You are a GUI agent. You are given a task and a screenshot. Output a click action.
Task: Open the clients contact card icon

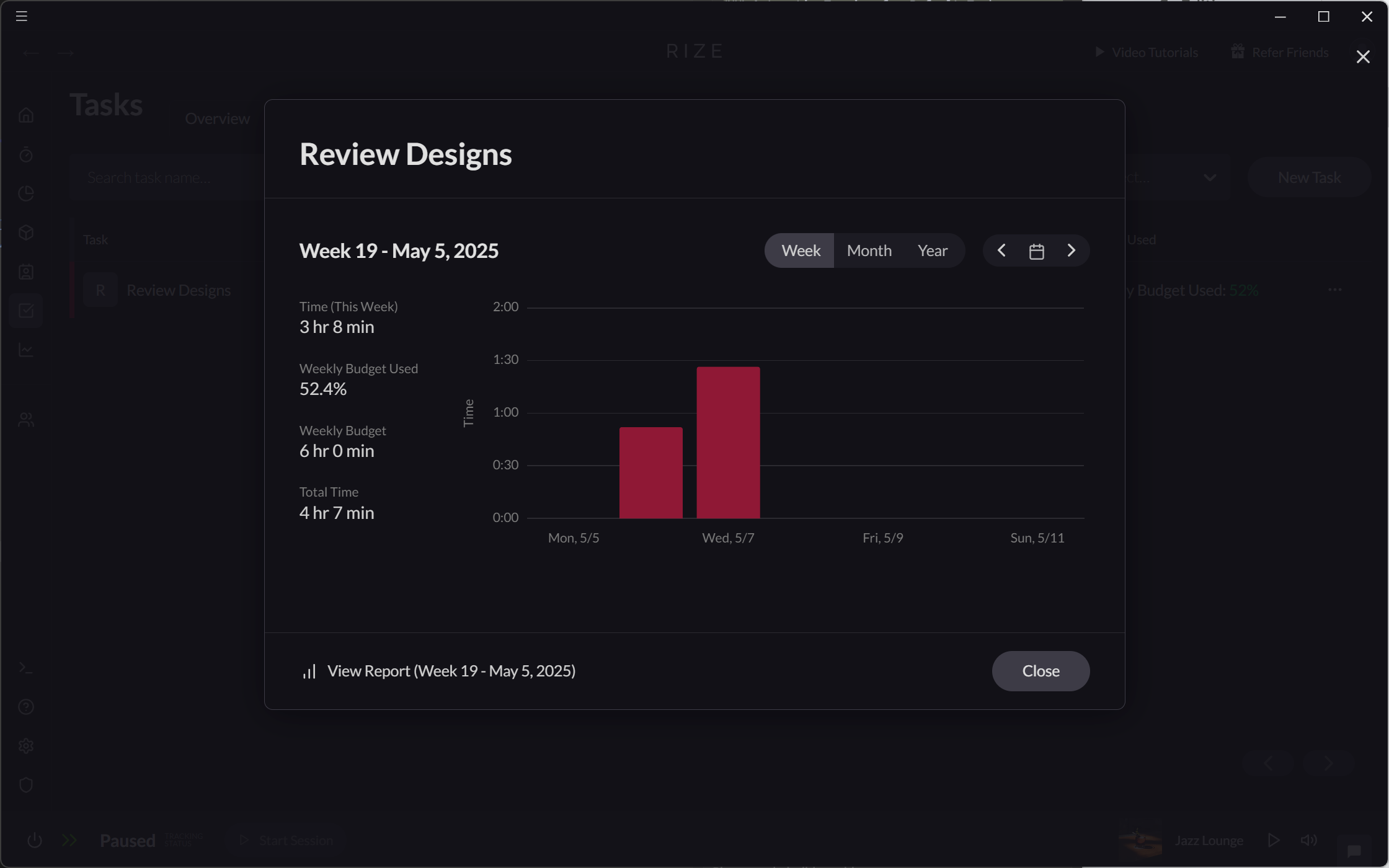click(x=26, y=271)
